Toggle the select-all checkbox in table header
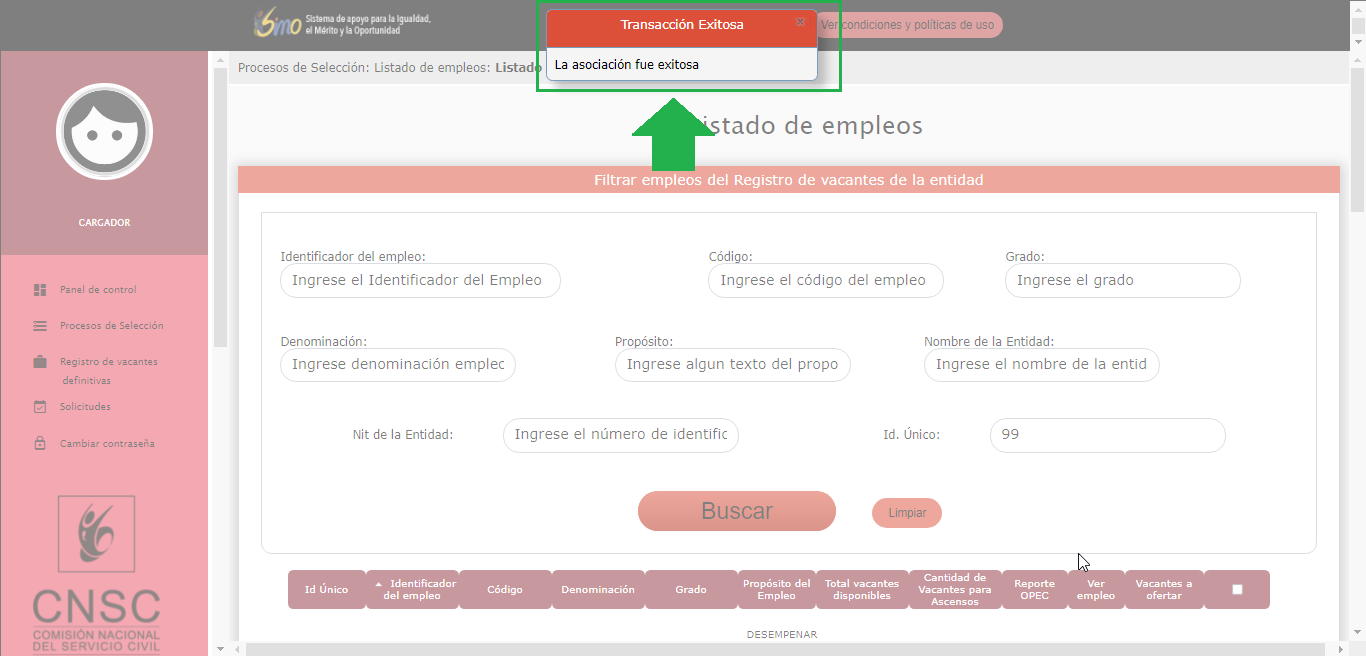 [x=1237, y=590]
